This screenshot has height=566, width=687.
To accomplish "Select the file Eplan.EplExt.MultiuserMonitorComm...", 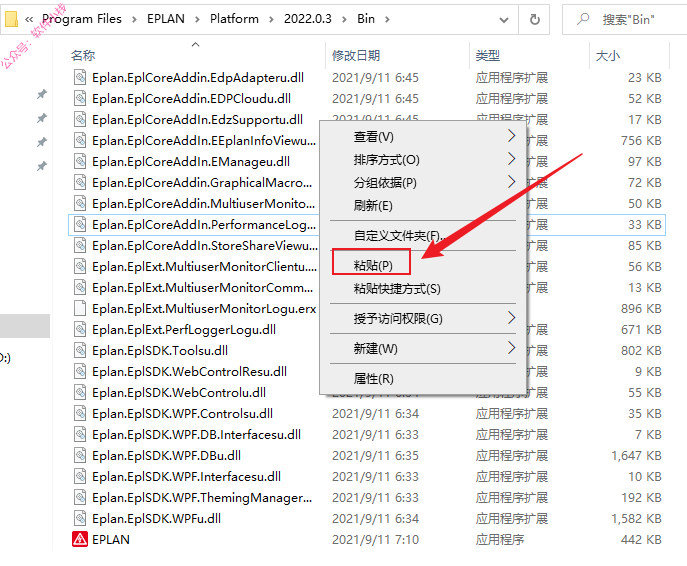I will (x=202, y=288).
